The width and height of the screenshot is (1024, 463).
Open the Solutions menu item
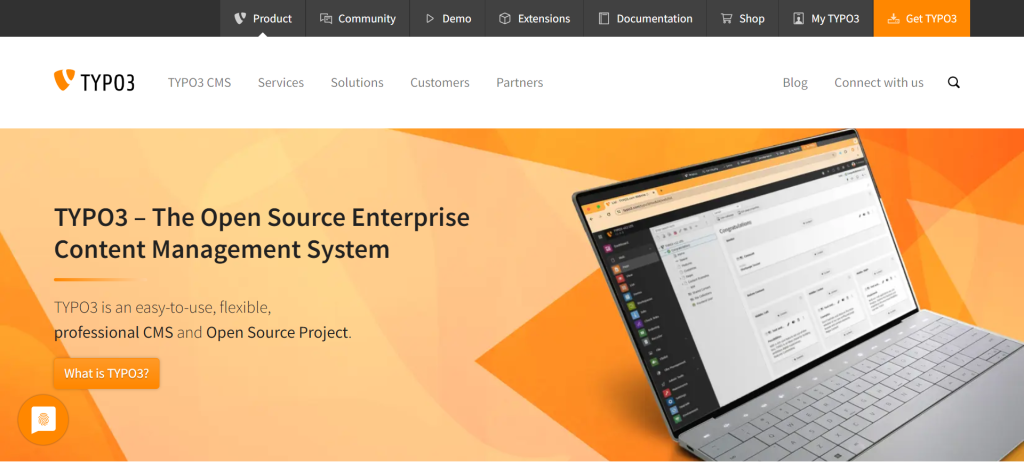tap(357, 82)
